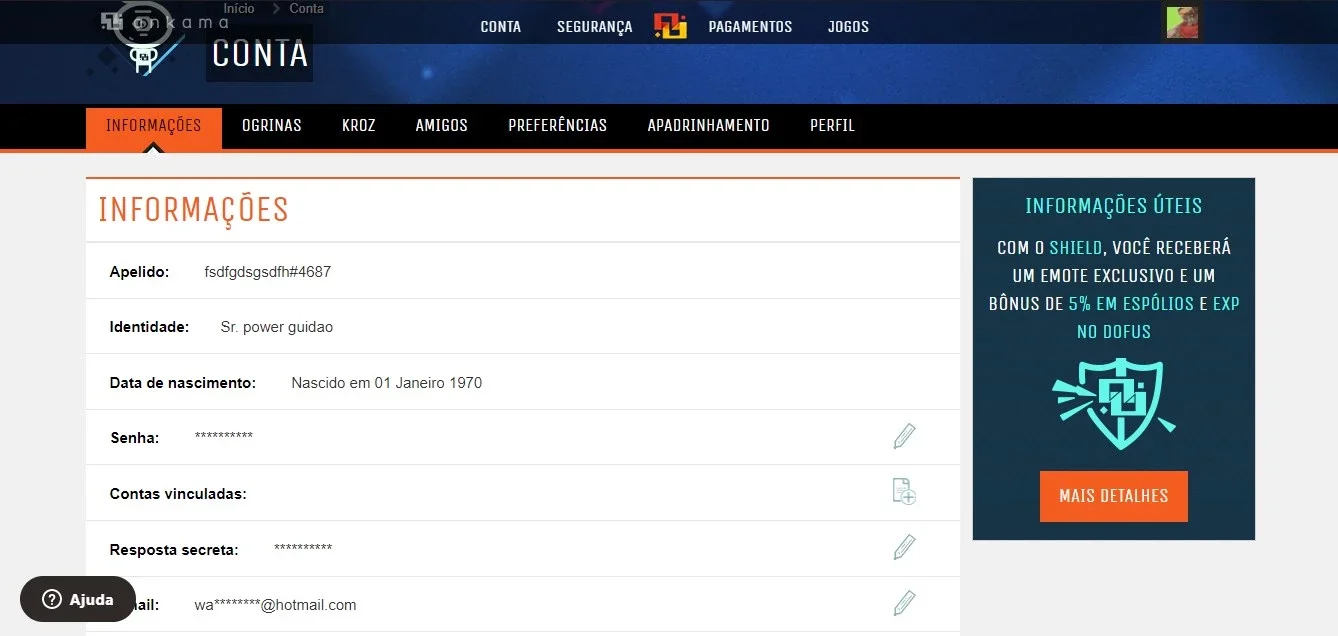Add linked account via Contas vinculadas icon
The height and width of the screenshot is (636, 1338).
click(904, 491)
